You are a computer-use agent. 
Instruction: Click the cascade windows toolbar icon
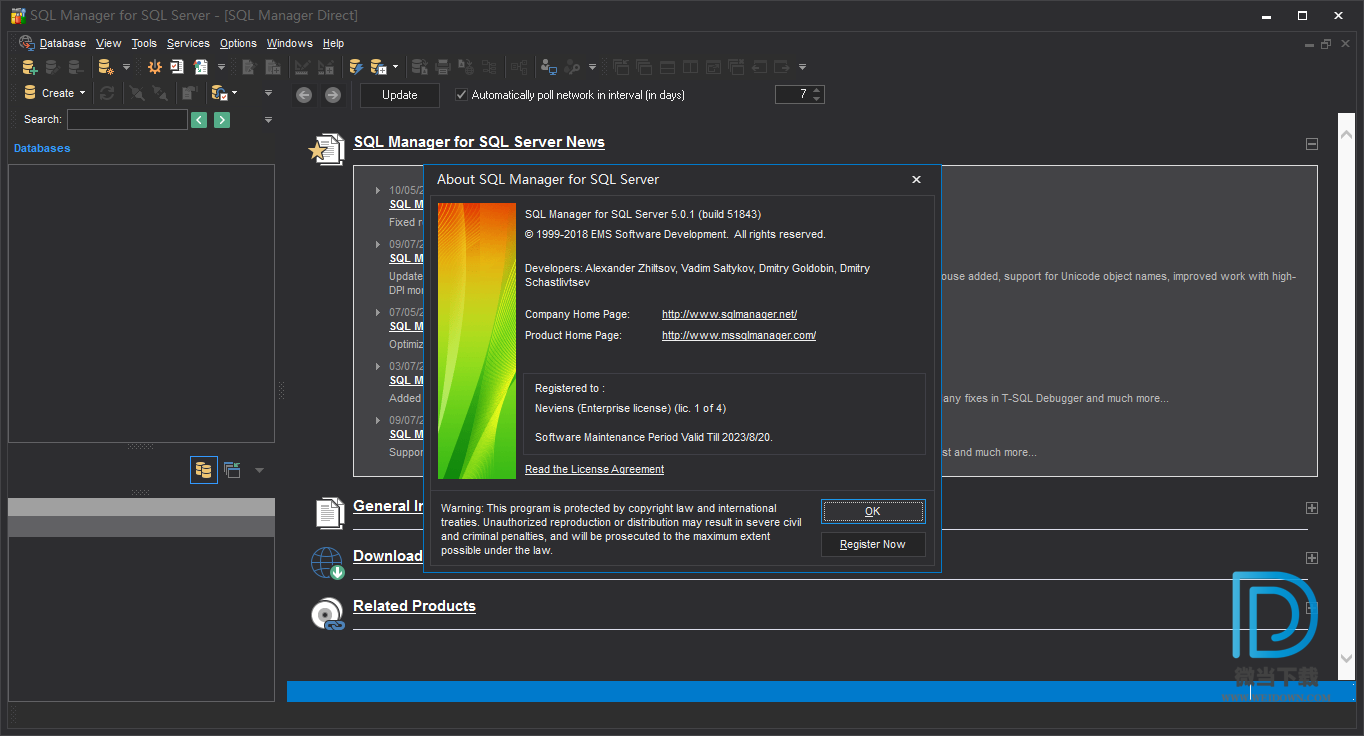644,67
